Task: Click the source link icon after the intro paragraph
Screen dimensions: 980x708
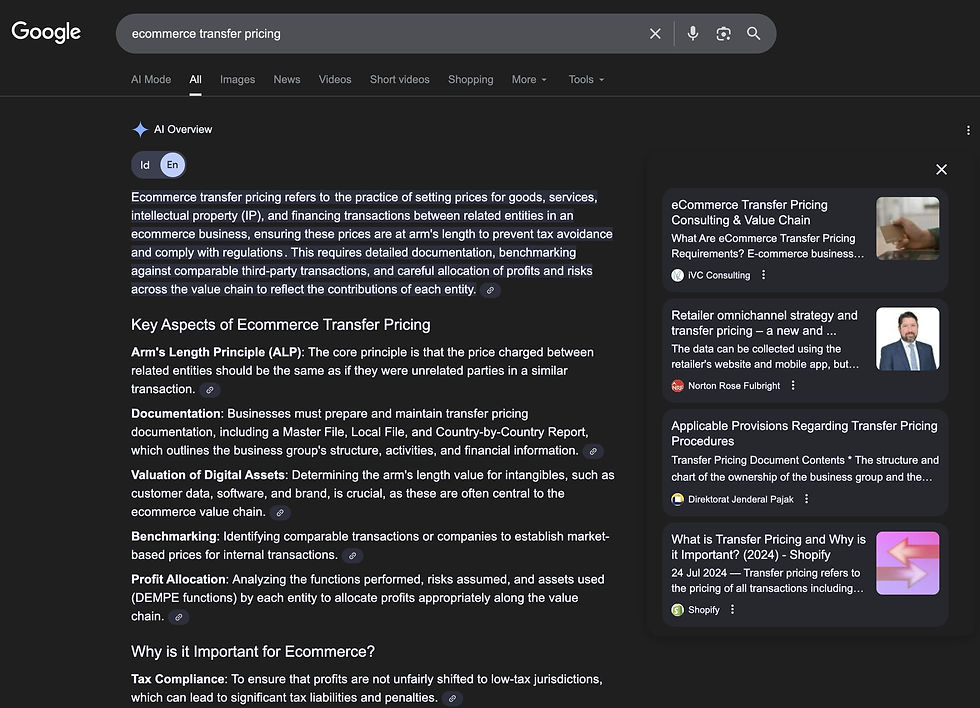Action: click(x=489, y=290)
